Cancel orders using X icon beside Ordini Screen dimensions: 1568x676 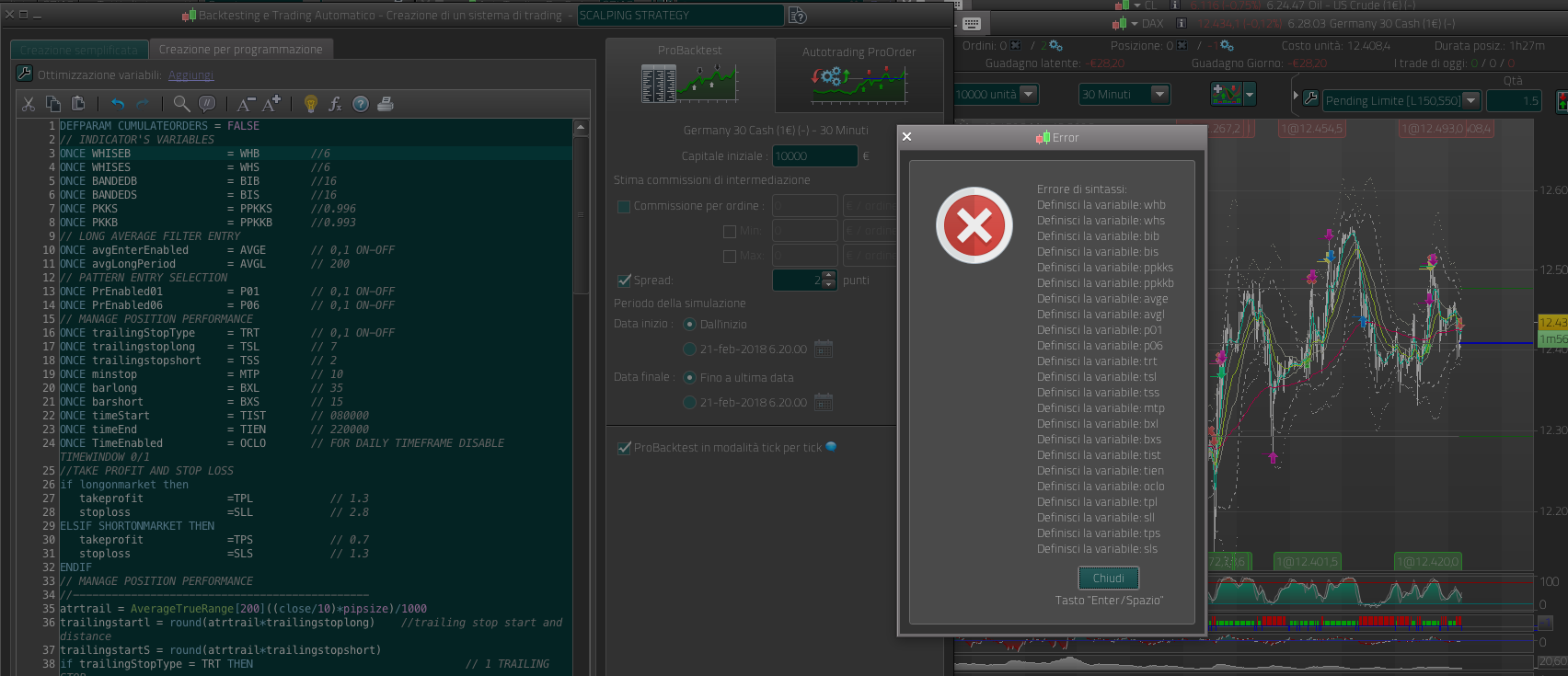1016,45
